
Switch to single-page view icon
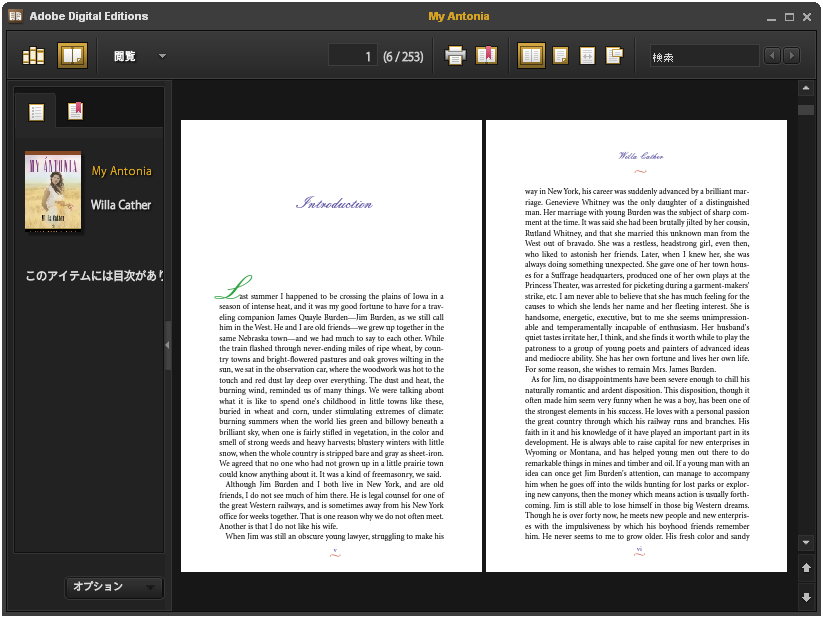click(561, 56)
